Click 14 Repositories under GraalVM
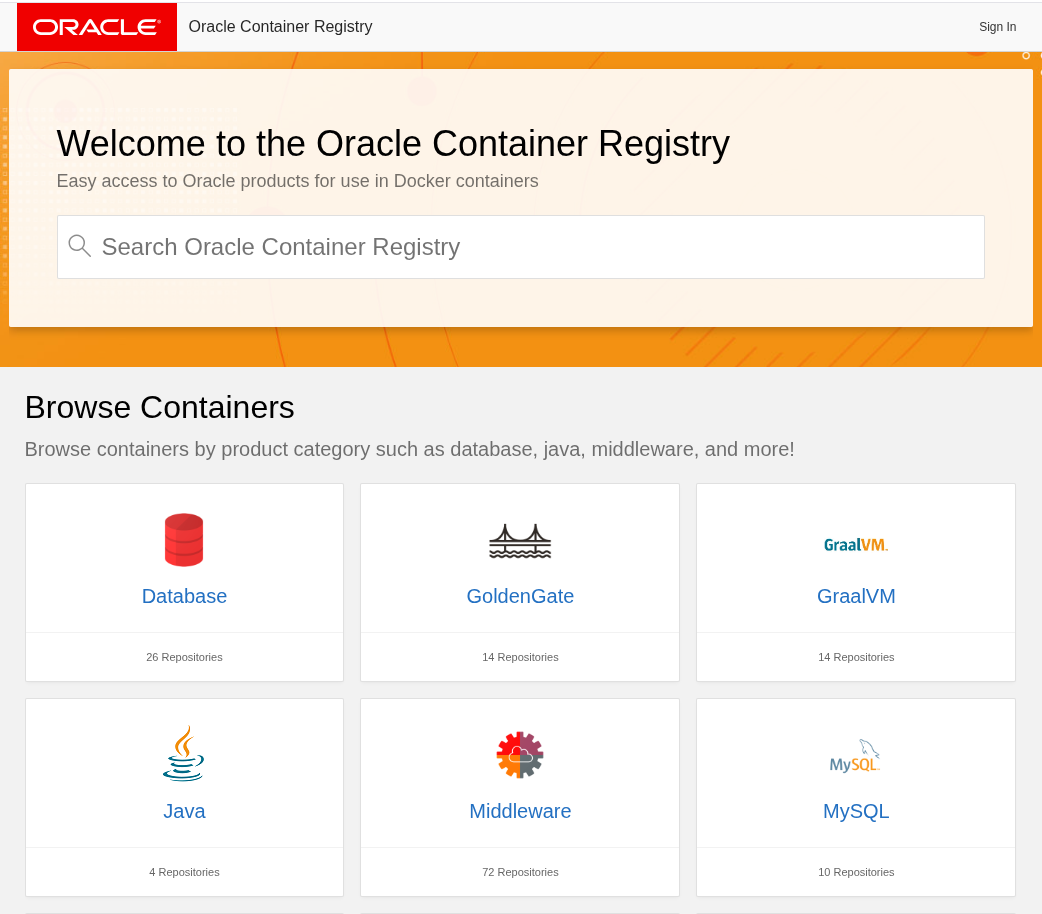The image size is (1042, 914). pos(856,657)
